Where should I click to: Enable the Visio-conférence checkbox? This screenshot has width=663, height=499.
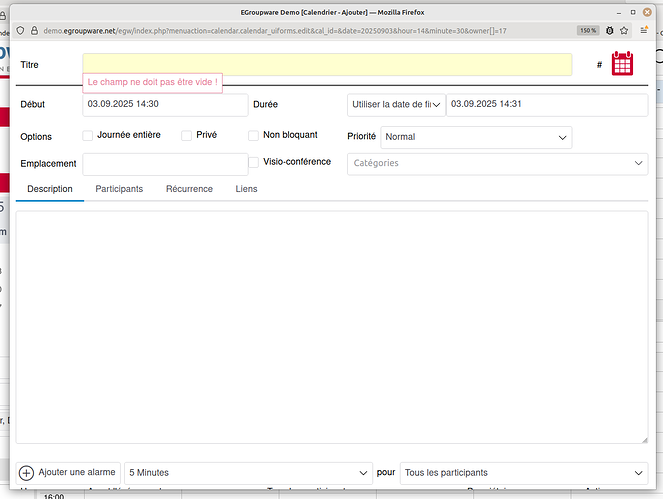coord(254,162)
